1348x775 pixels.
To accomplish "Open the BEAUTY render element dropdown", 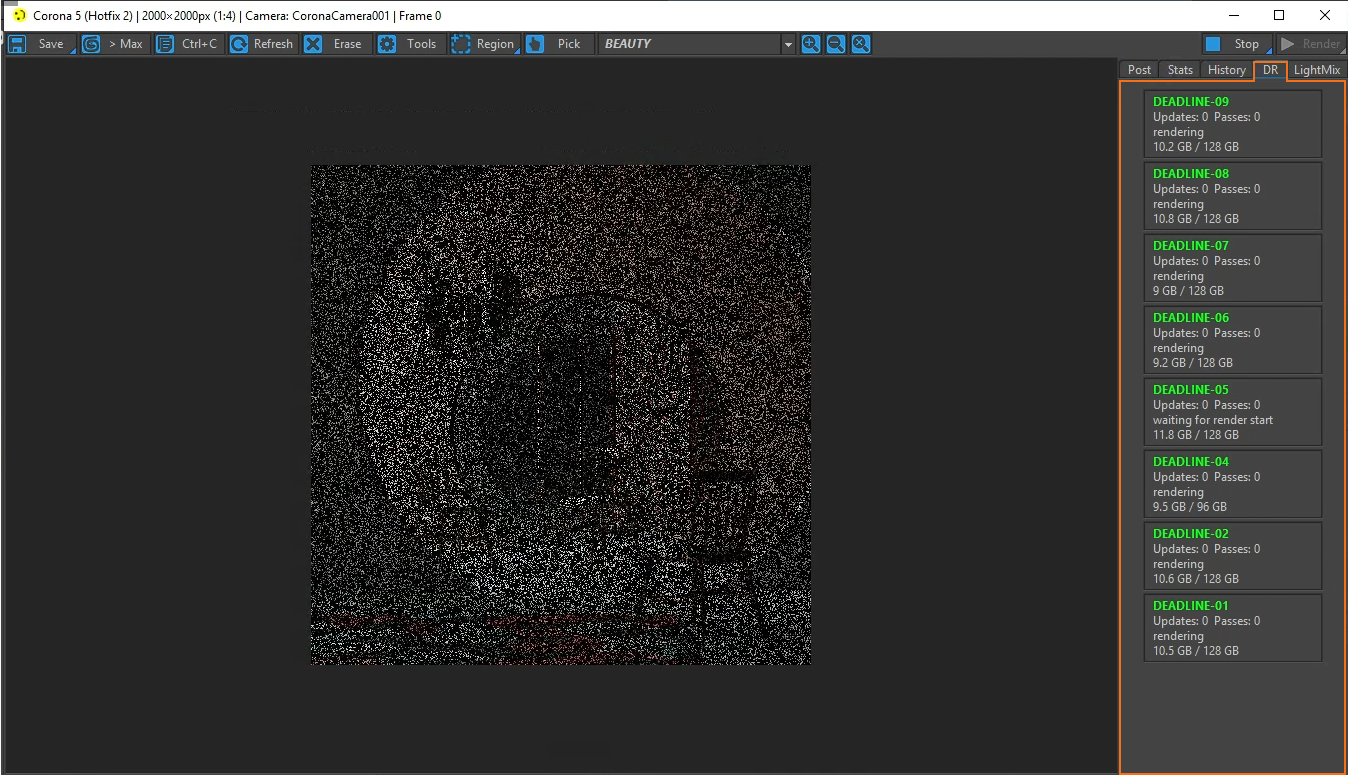I will (788, 44).
